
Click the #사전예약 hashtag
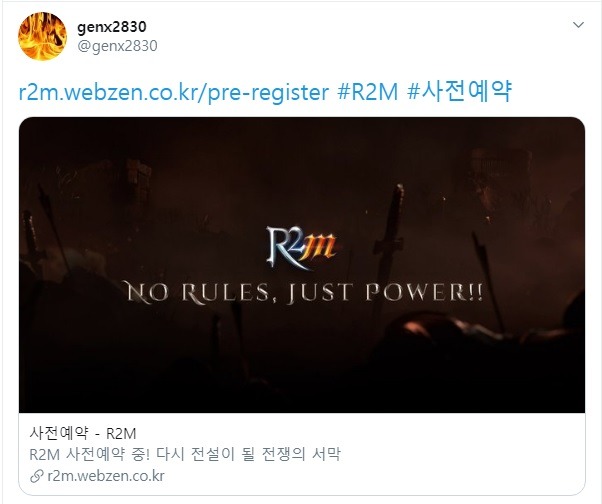pos(459,92)
